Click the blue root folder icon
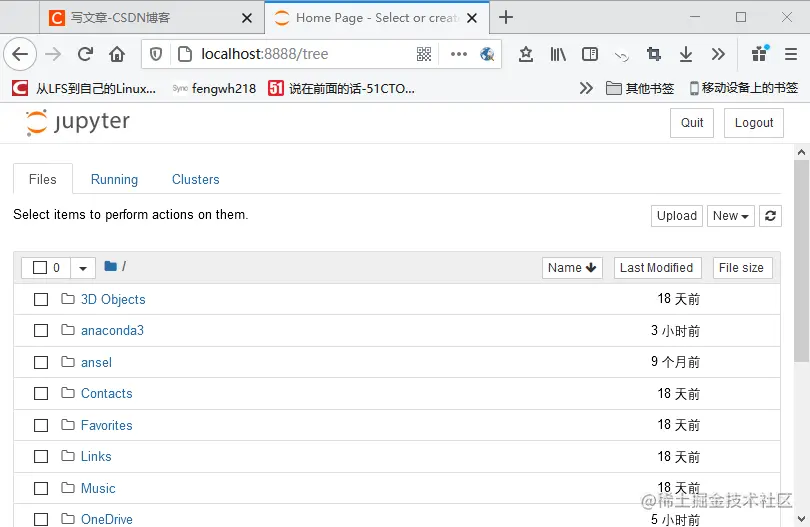Image resolution: width=810 pixels, height=527 pixels. pos(111,266)
